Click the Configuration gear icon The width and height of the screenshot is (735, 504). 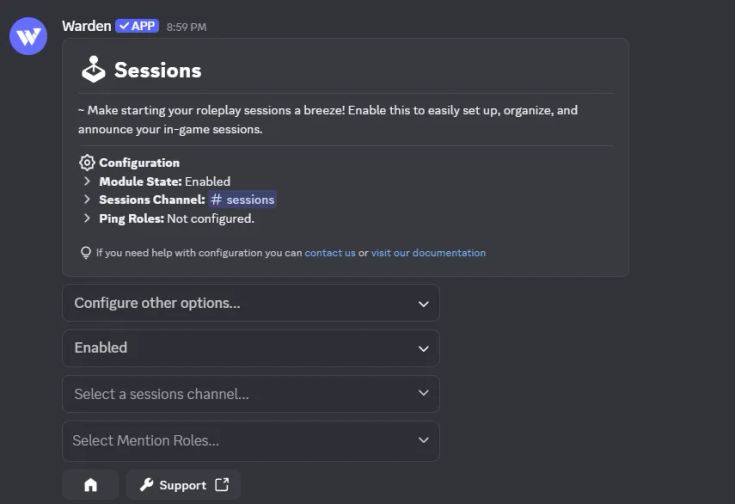pyautogui.click(x=87, y=162)
